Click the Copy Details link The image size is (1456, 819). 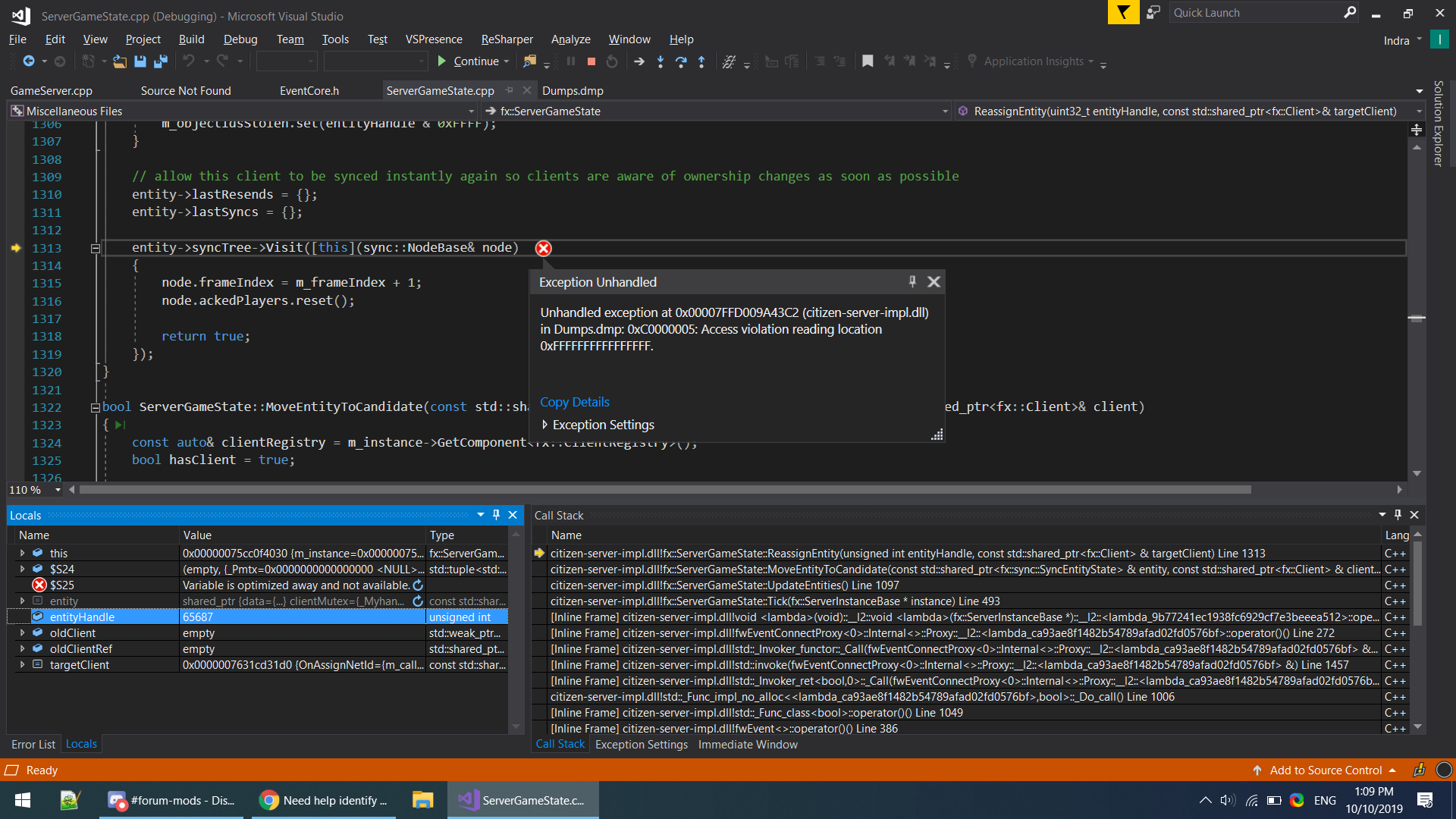click(574, 402)
